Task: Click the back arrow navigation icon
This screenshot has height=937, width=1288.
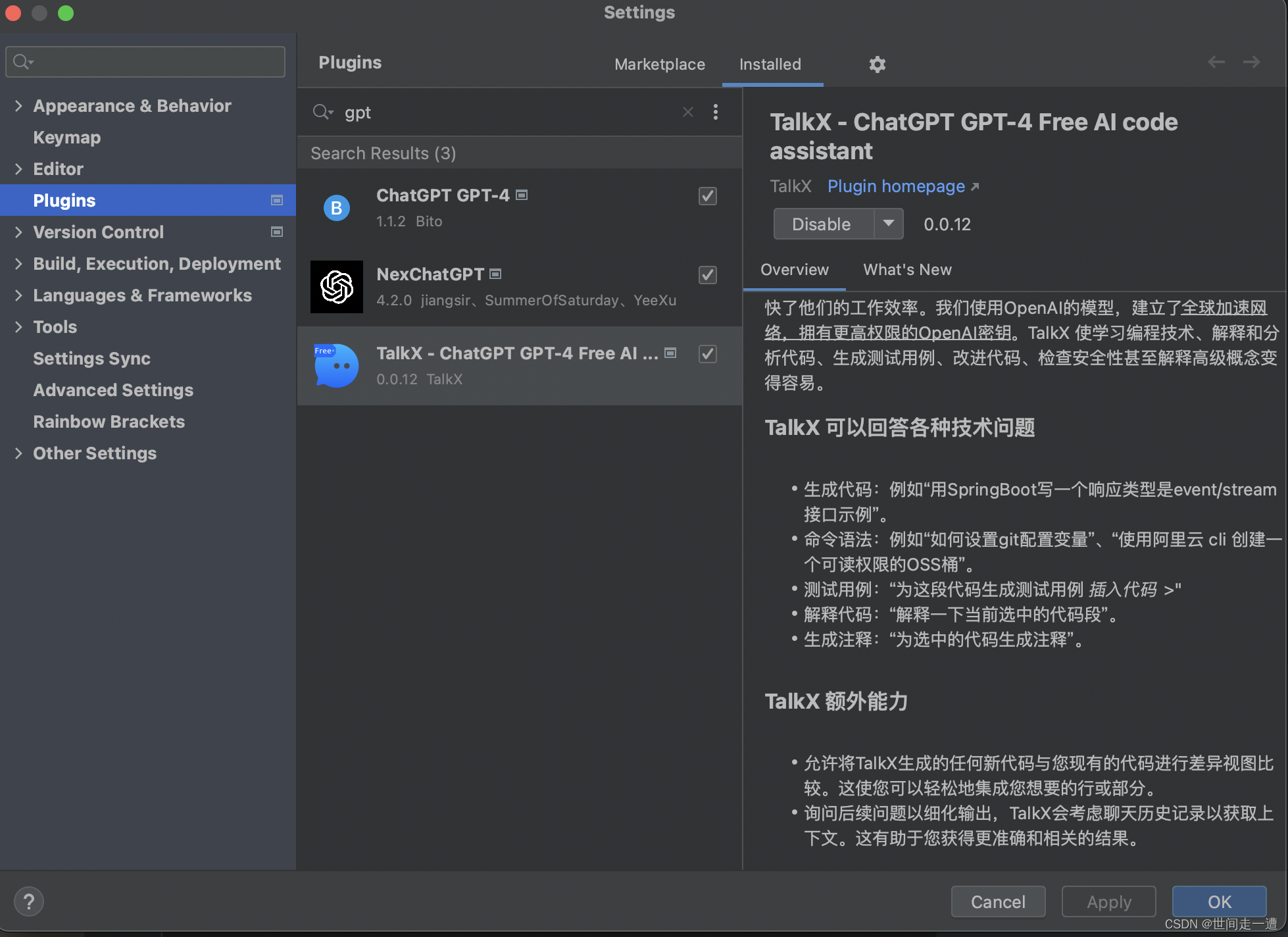Action: [1216, 62]
